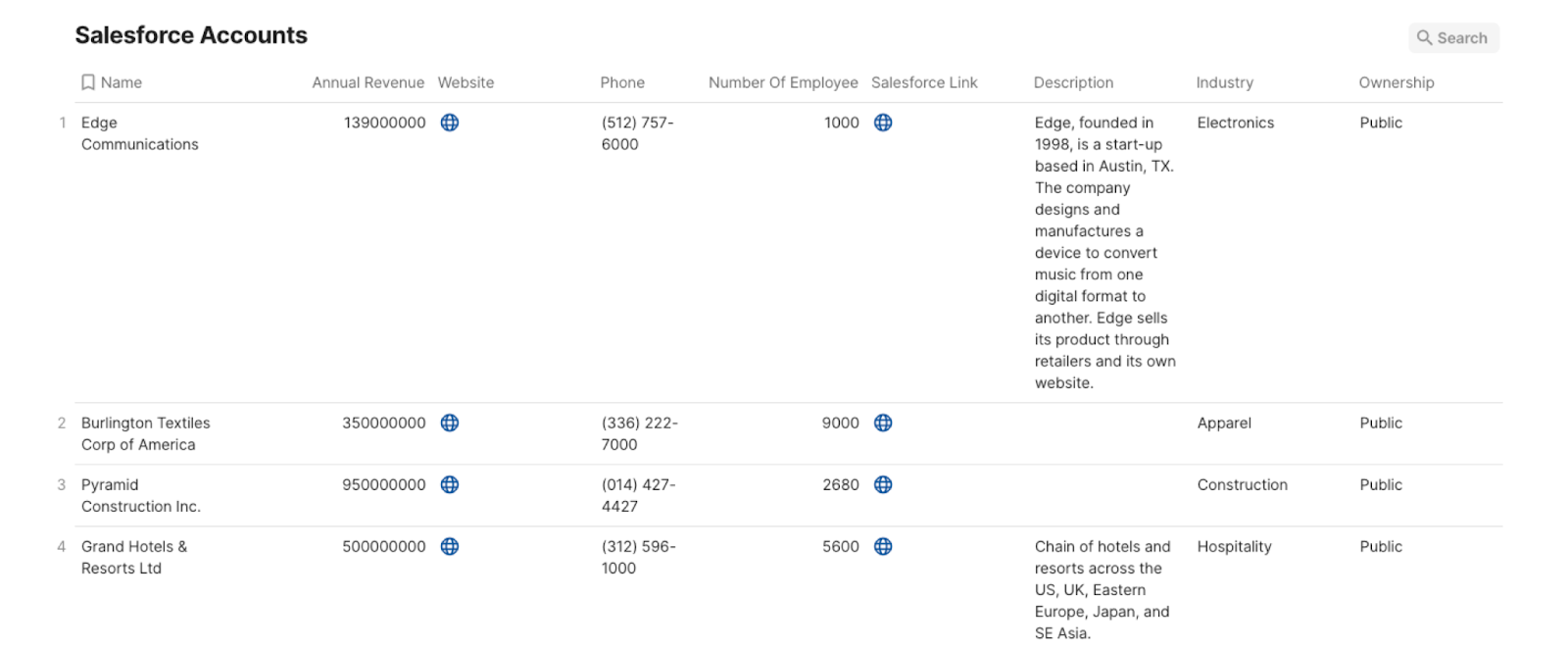Click revenue value 950000000
The image size is (1568, 648).
click(x=384, y=484)
